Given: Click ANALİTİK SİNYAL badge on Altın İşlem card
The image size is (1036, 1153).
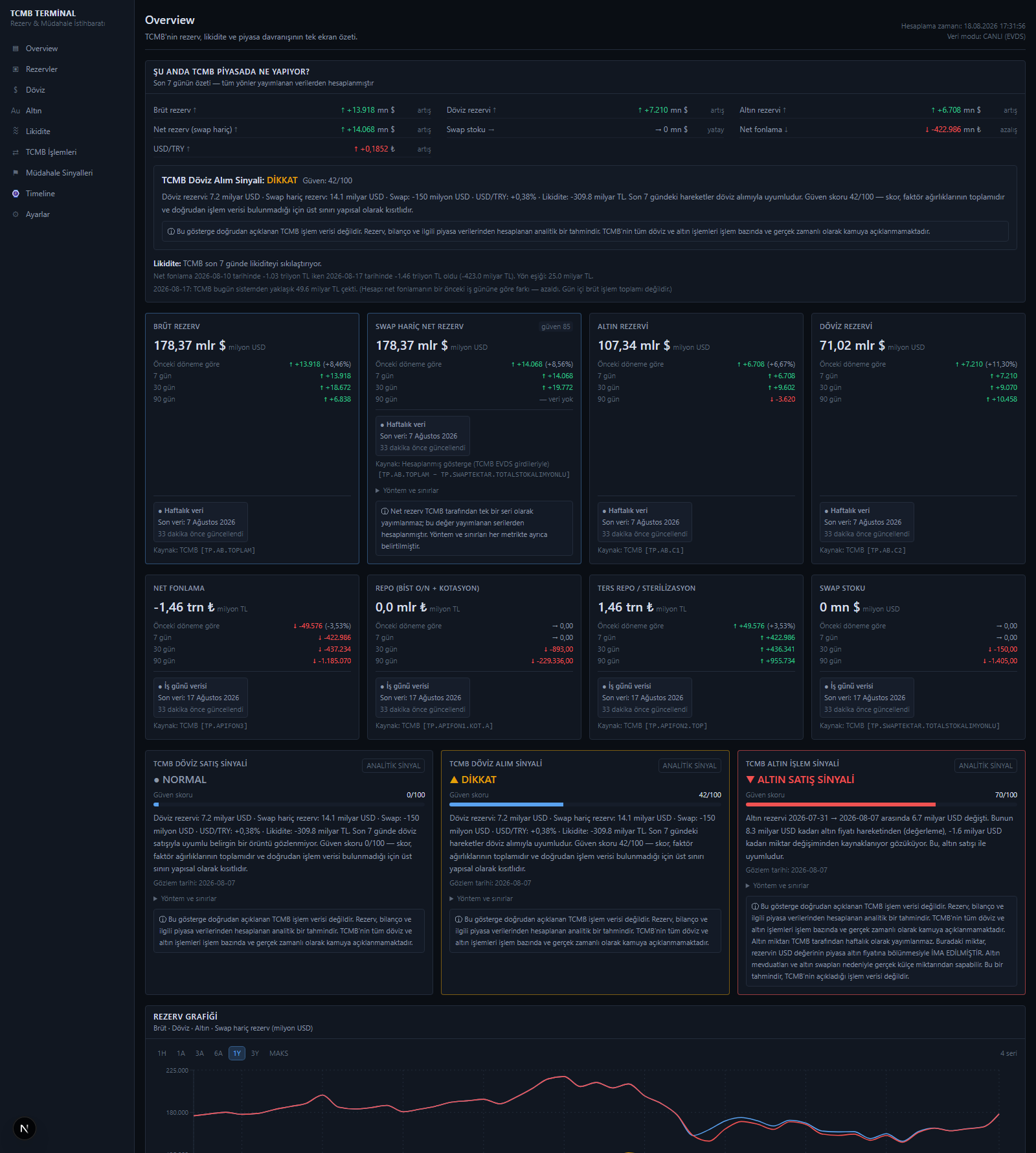Looking at the screenshot, I should click(x=985, y=766).
